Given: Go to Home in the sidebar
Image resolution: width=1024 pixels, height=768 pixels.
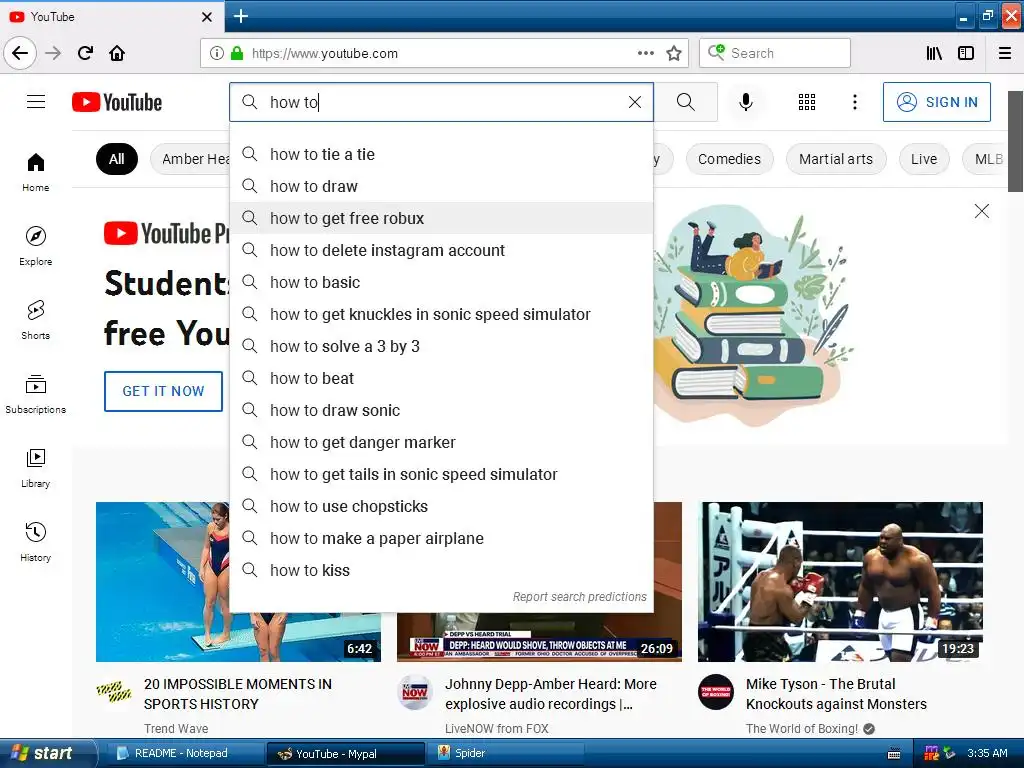Looking at the screenshot, I should pos(35,172).
